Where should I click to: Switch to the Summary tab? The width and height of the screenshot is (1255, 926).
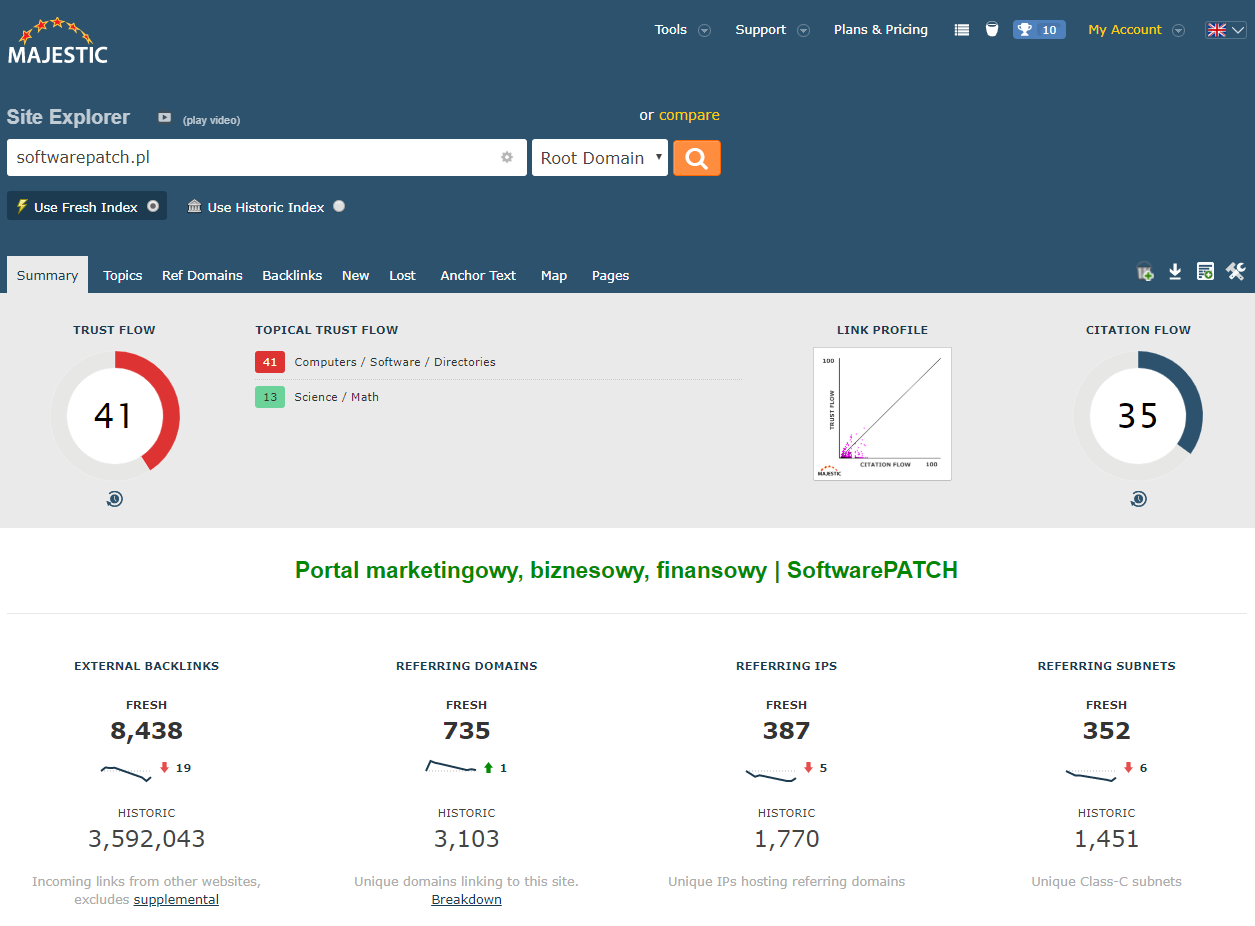click(x=47, y=275)
